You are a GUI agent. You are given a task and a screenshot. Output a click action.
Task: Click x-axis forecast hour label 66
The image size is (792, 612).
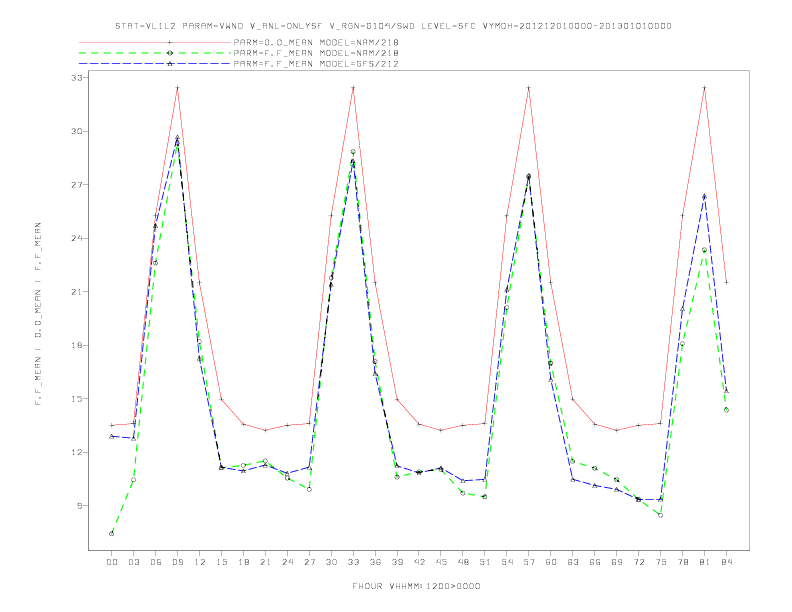pyautogui.click(x=595, y=562)
